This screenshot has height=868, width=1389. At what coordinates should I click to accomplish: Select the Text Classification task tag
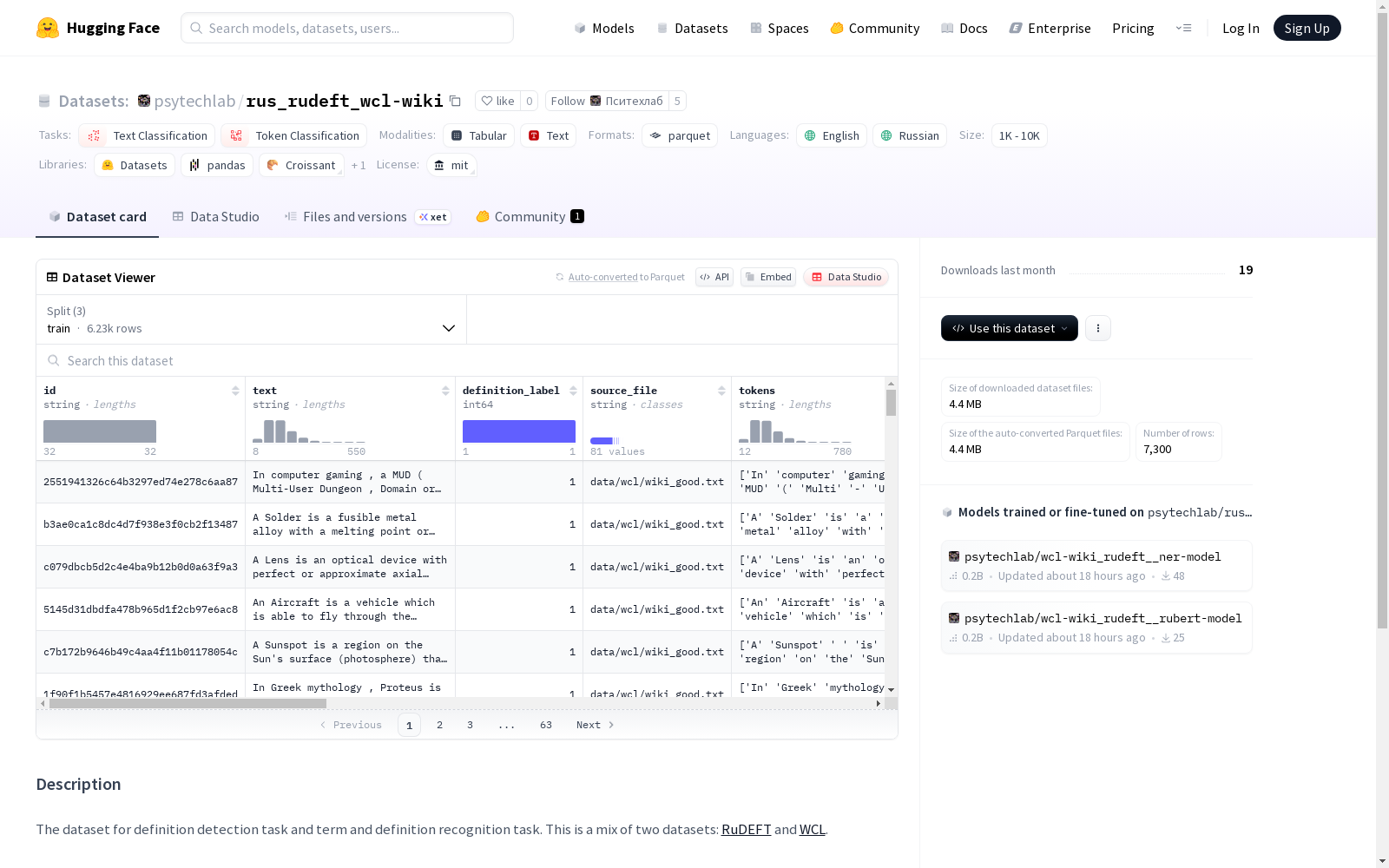point(147,135)
